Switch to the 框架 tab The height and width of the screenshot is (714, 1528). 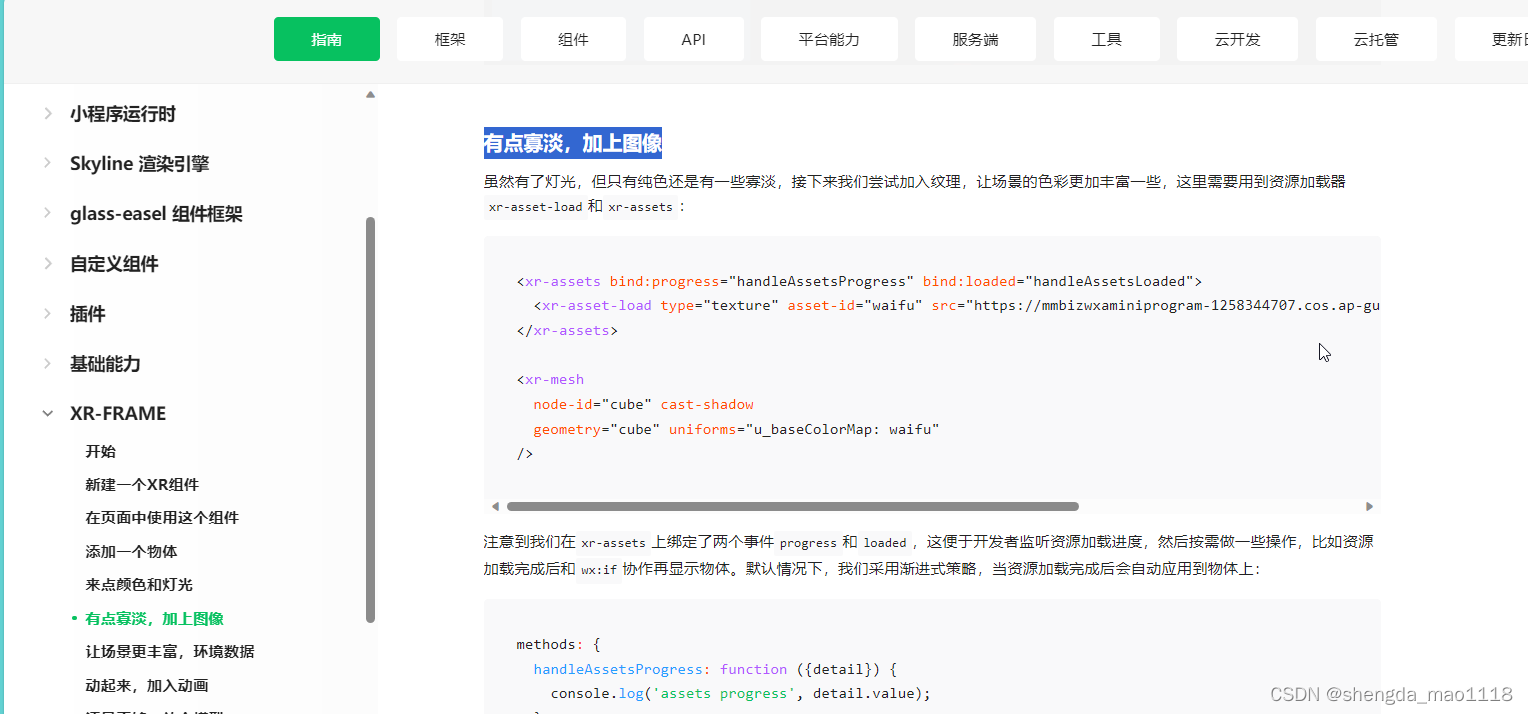coord(449,38)
